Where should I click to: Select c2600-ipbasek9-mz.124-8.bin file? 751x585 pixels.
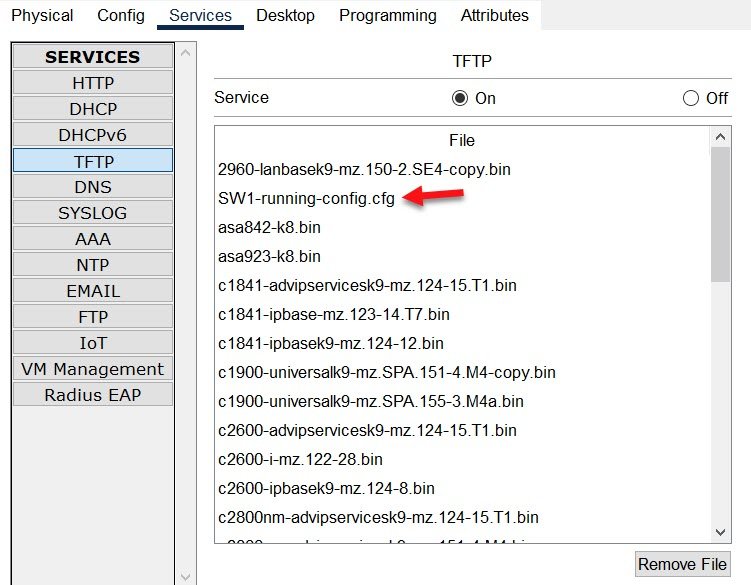326,488
